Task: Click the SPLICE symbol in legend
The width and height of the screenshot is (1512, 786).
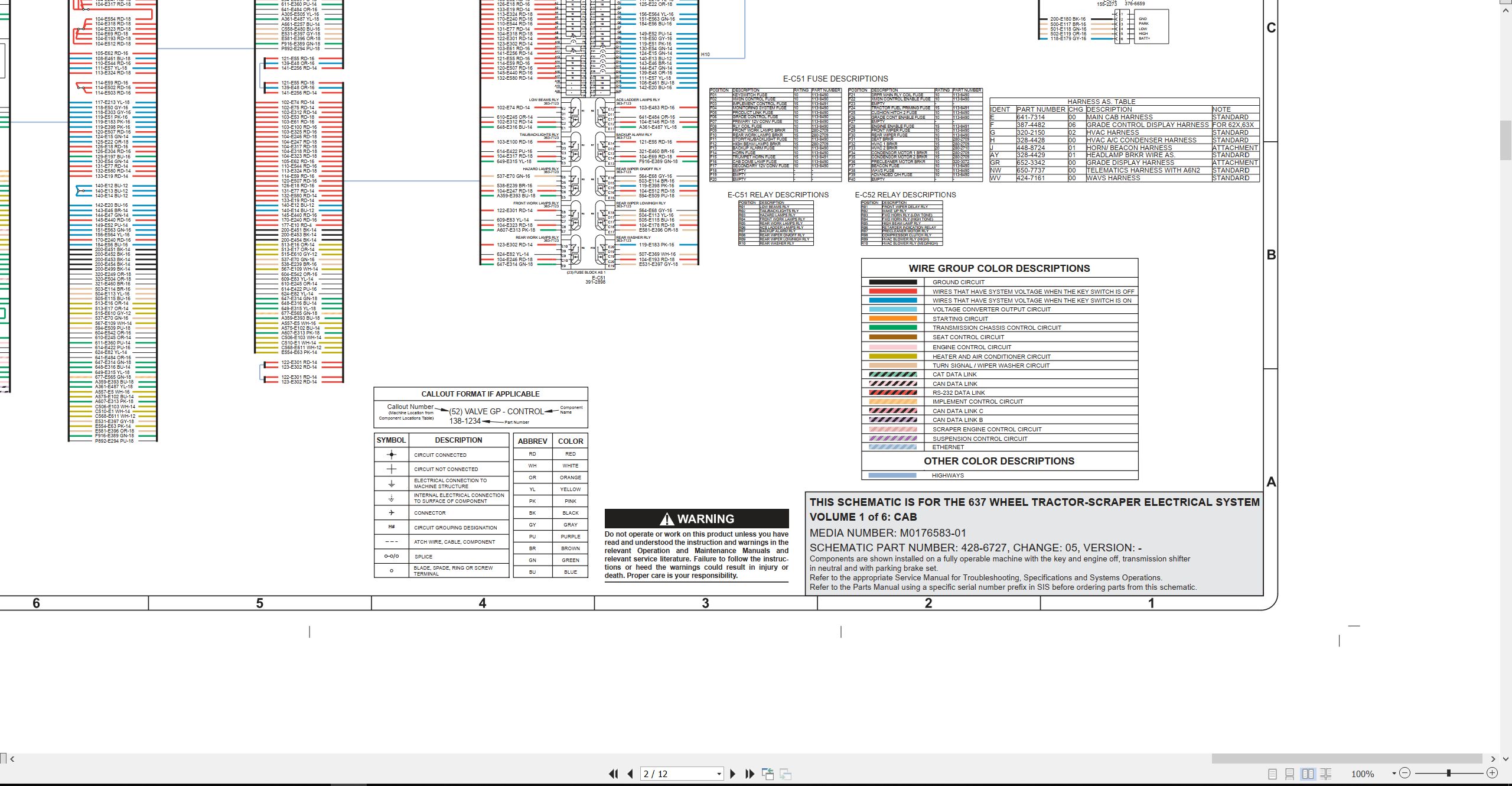Action: [391, 556]
